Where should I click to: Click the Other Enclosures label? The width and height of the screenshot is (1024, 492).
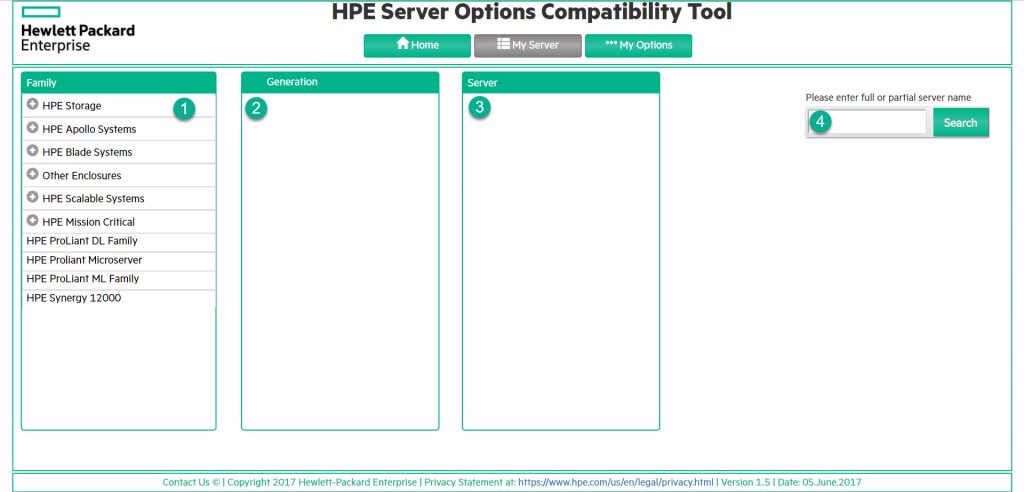point(82,176)
